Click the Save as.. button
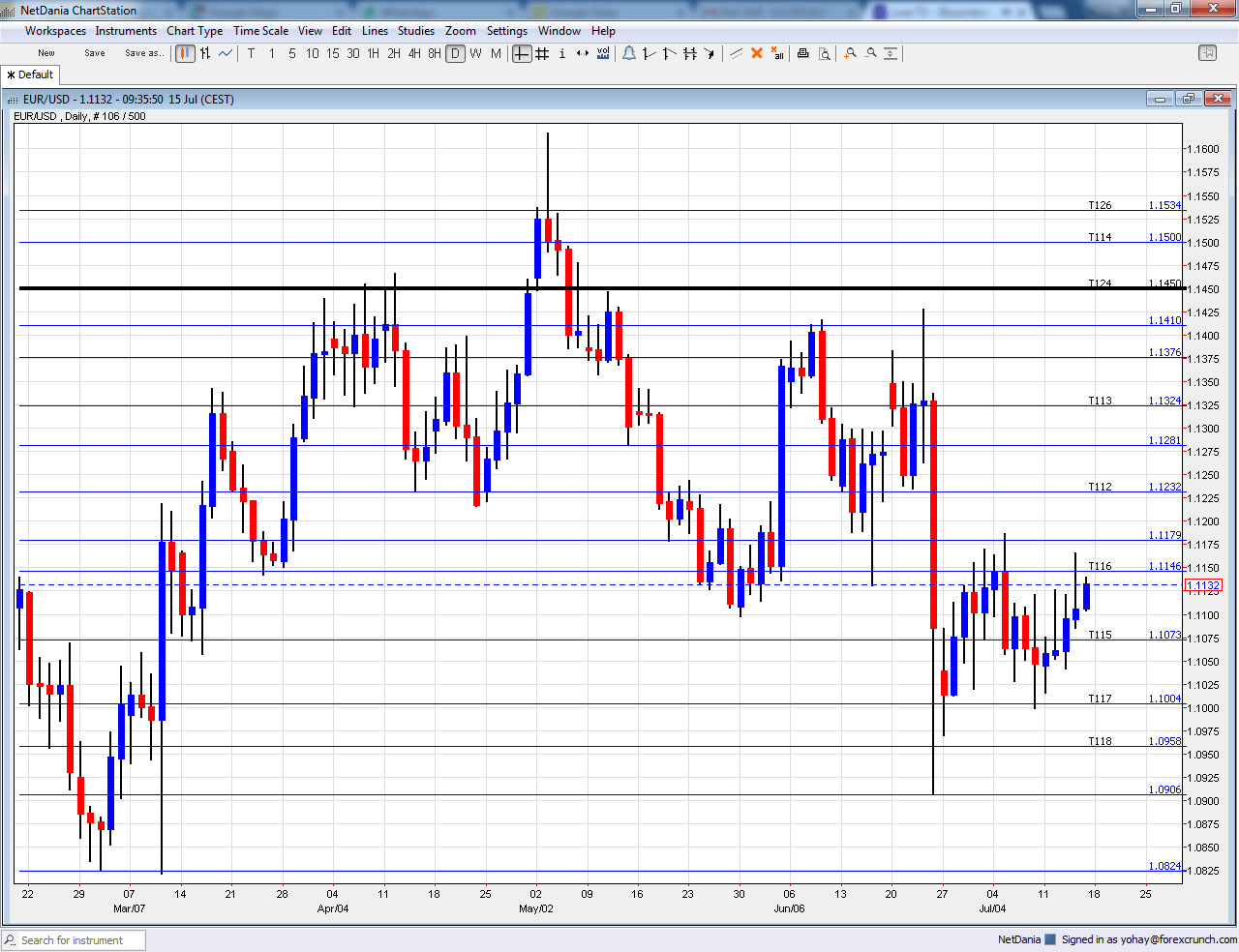Image resolution: width=1239 pixels, height=952 pixels. click(144, 53)
